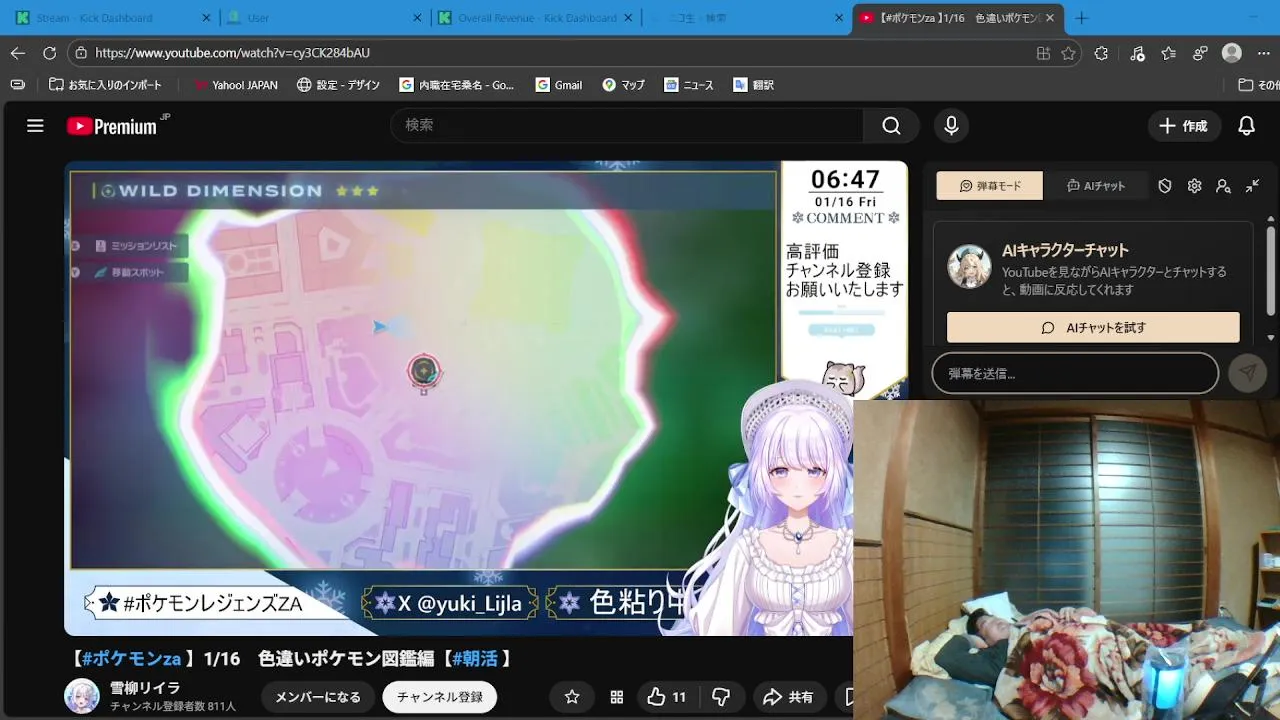Screen dimensions: 1280x720
Task: Open chat panel settings gear
Action: click(1194, 186)
